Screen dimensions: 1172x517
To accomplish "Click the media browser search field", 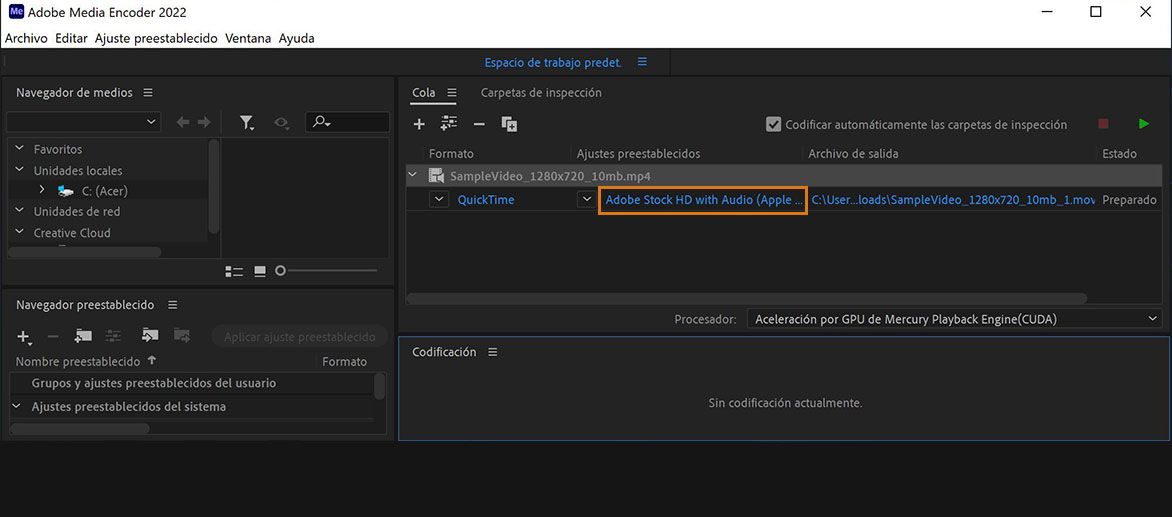I will click(348, 122).
